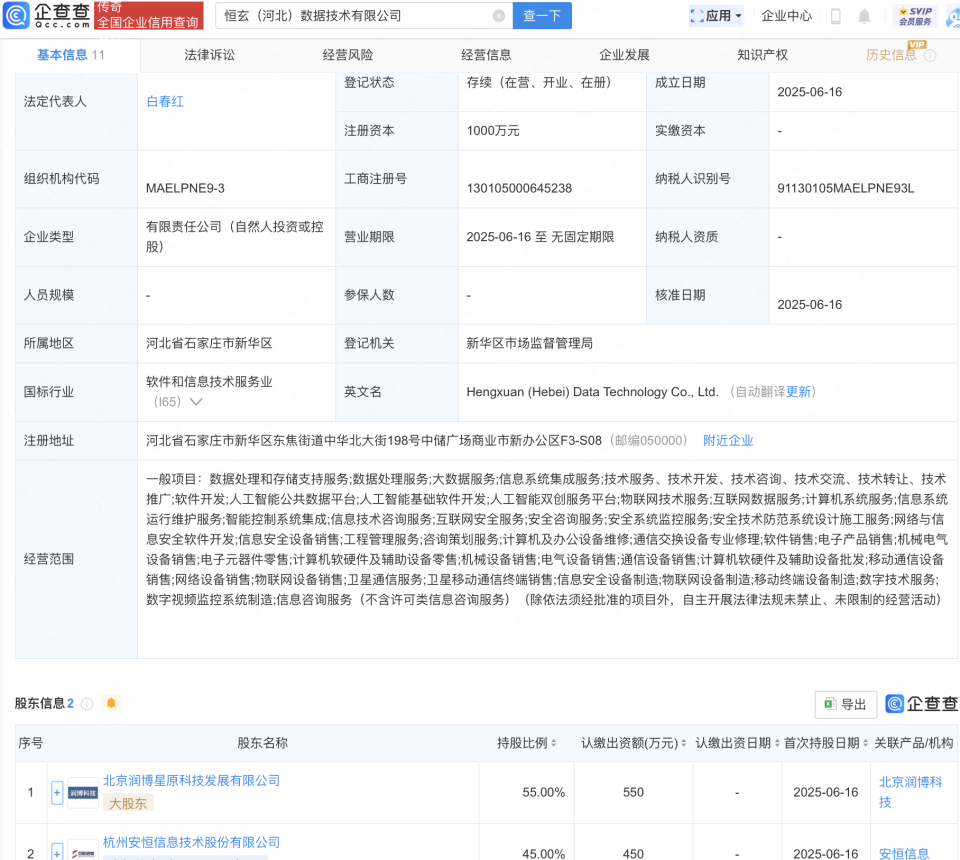The image size is (960, 860).
Task: Click taxpayer ID 91130105MAELPNE93L
Action: pos(846,189)
